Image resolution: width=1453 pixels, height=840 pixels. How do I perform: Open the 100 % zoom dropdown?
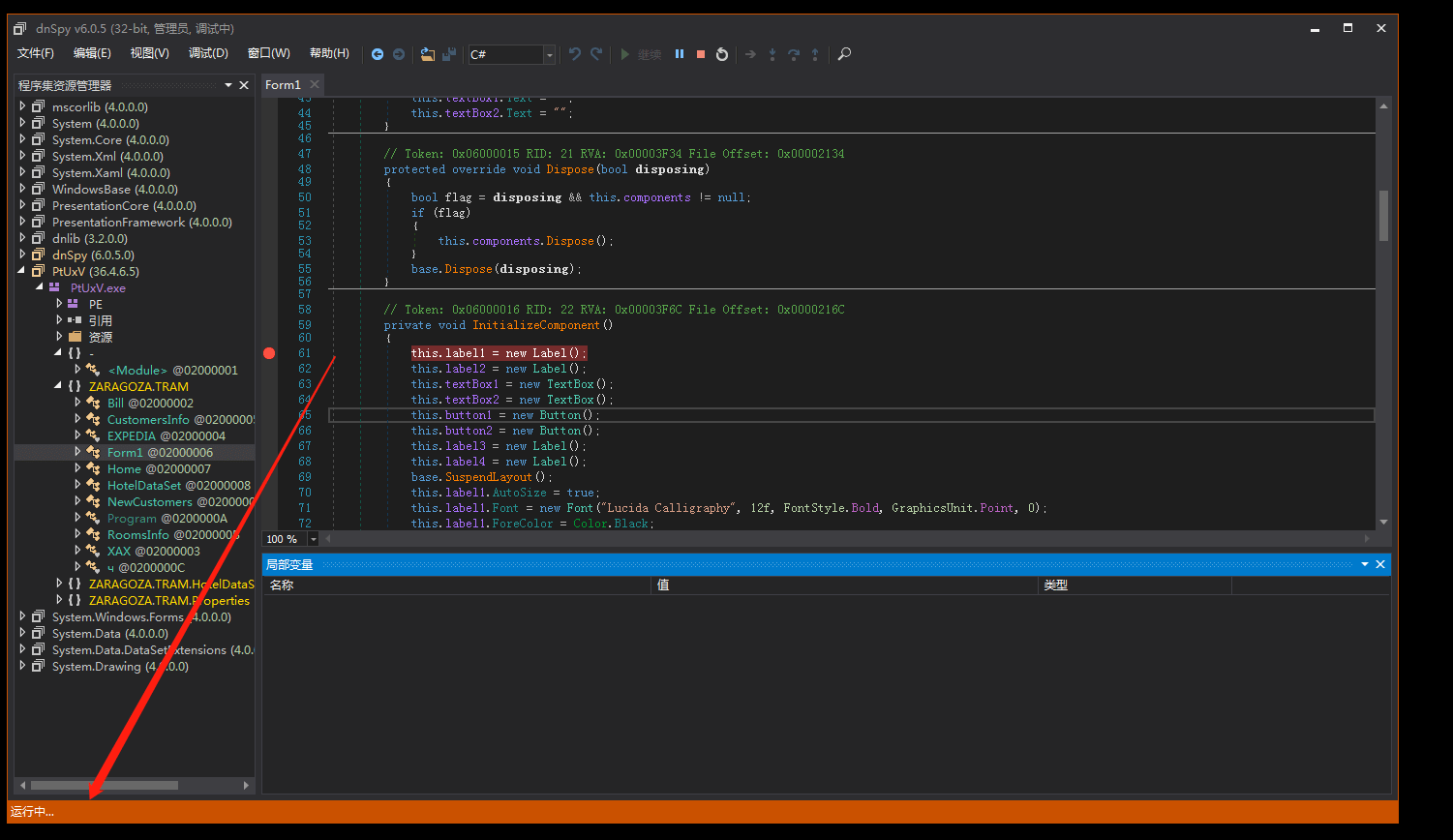coord(313,539)
